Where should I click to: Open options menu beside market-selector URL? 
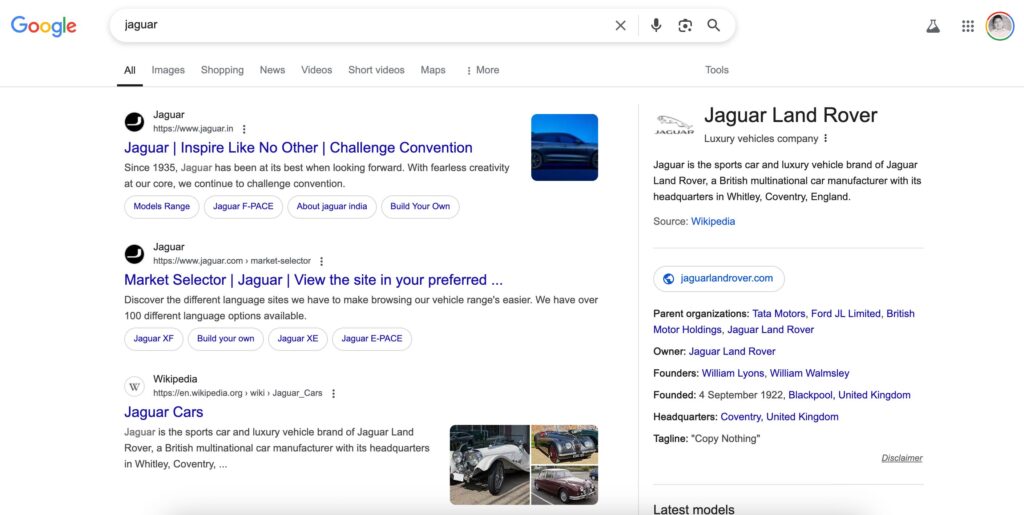coord(321,261)
